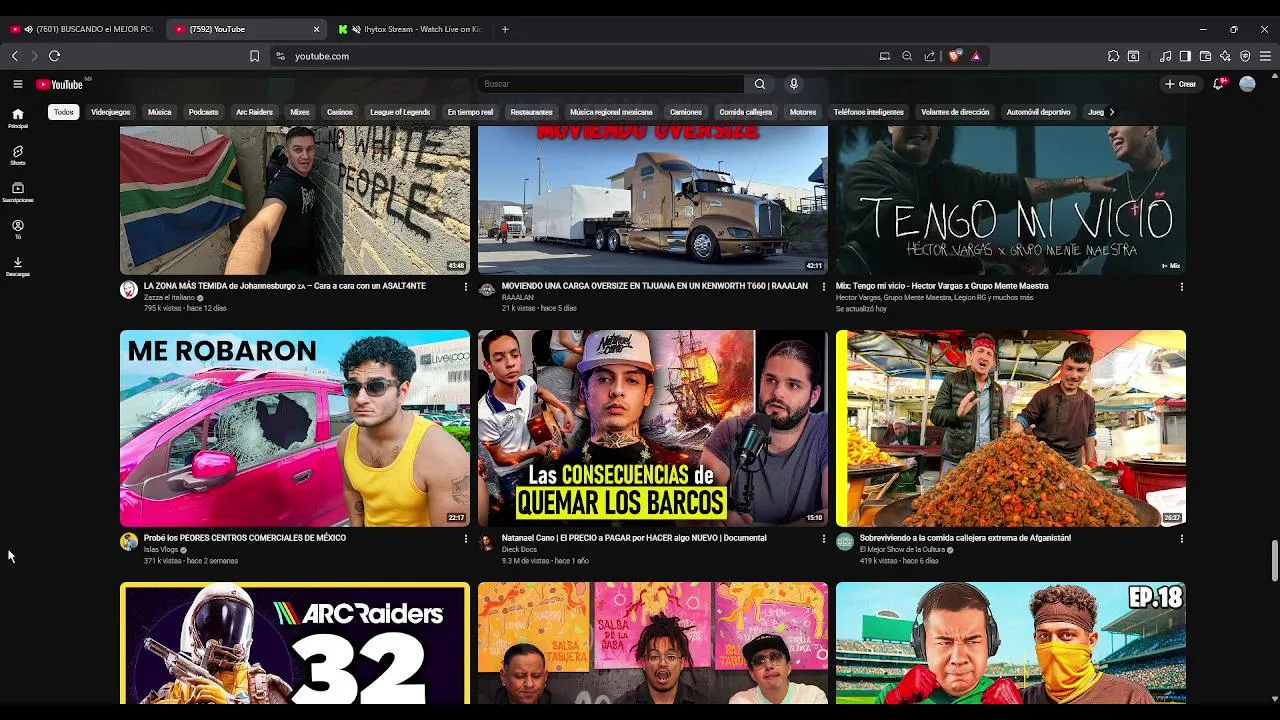Screen dimensions: 1280x720
Task: Open browser extensions puzzle icon
Action: [x=1113, y=56]
